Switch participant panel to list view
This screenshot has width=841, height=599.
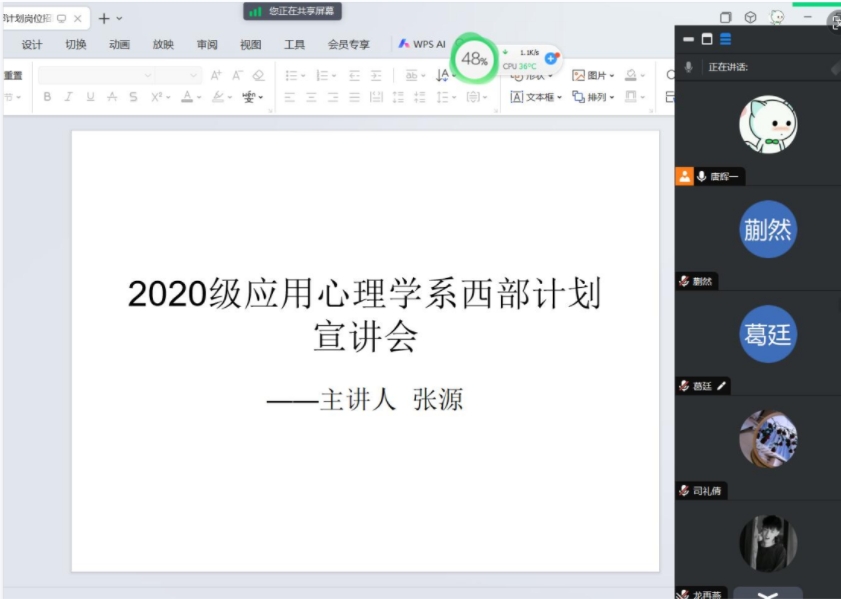tap(725, 39)
